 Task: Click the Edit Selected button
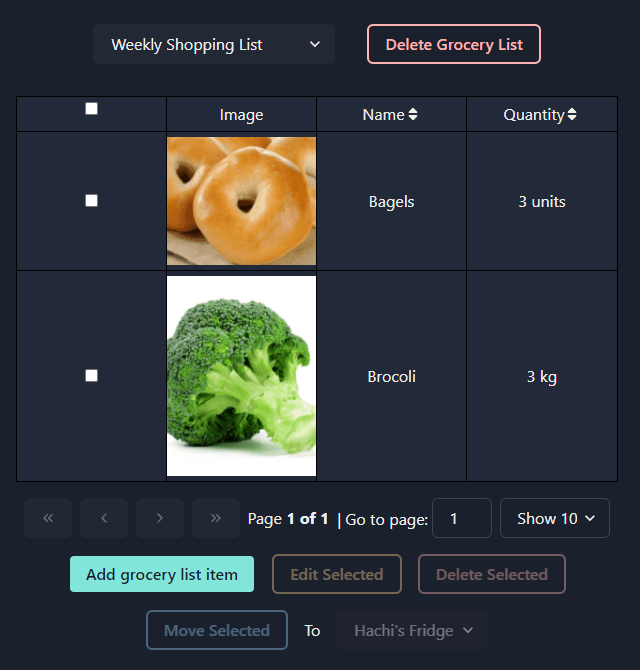coord(337,574)
